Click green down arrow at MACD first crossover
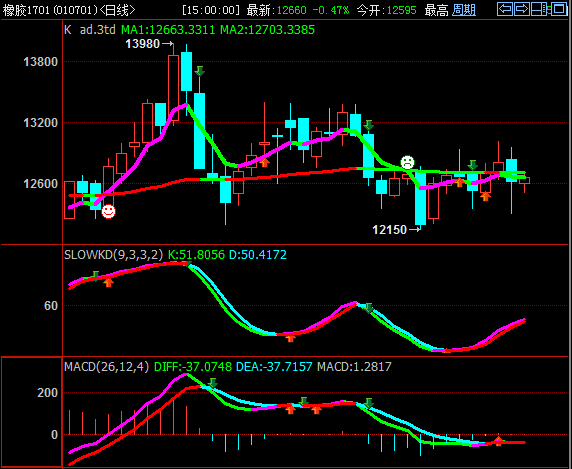The image size is (572, 469). (213, 383)
